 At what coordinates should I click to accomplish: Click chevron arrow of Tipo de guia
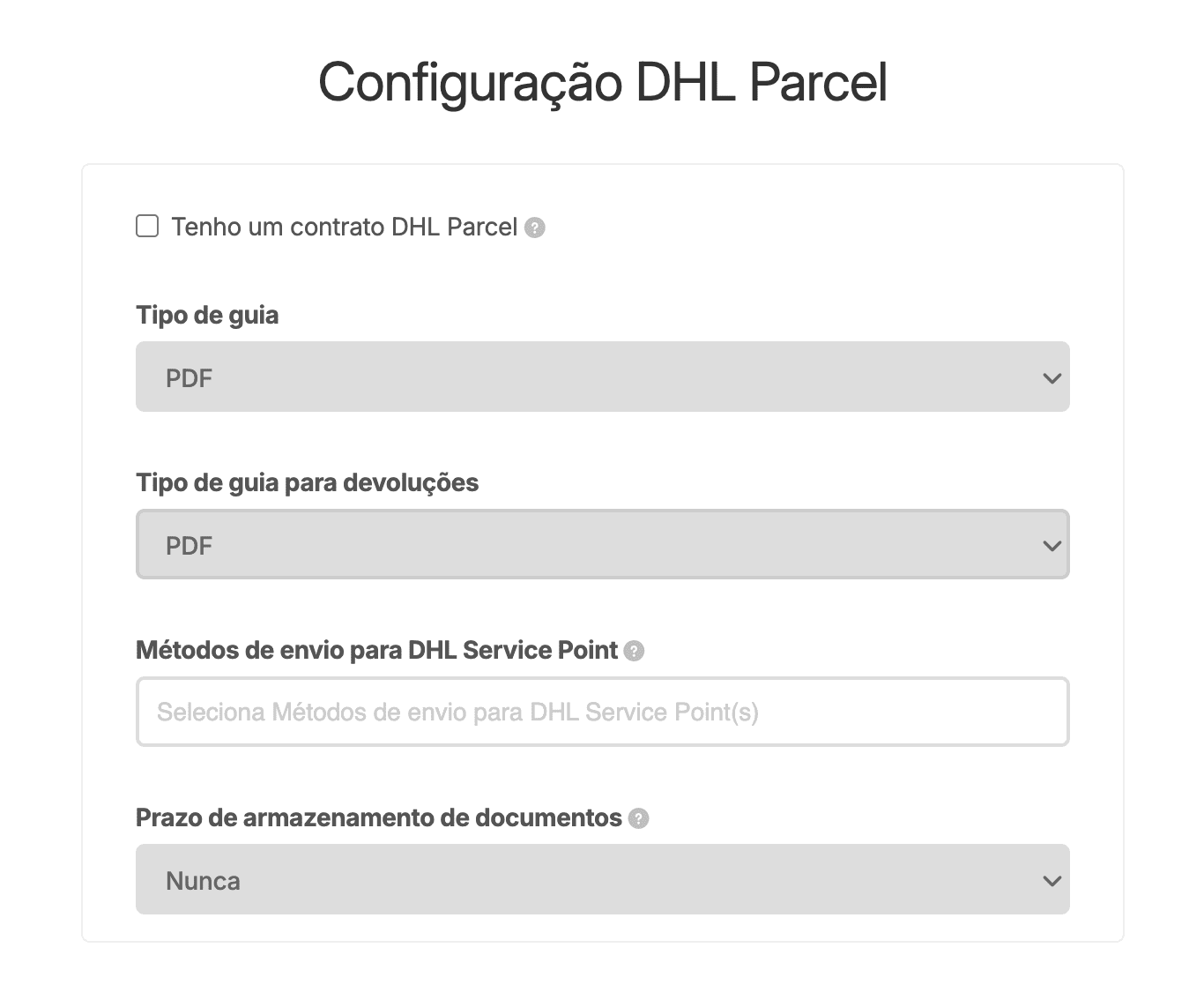point(1051,378)
